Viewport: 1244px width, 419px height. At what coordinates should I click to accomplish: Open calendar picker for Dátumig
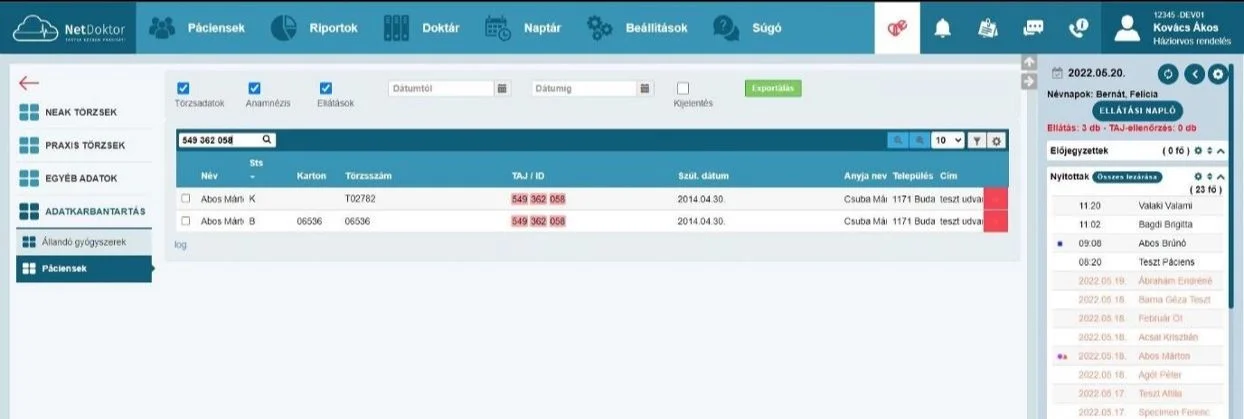click(646, 88)
